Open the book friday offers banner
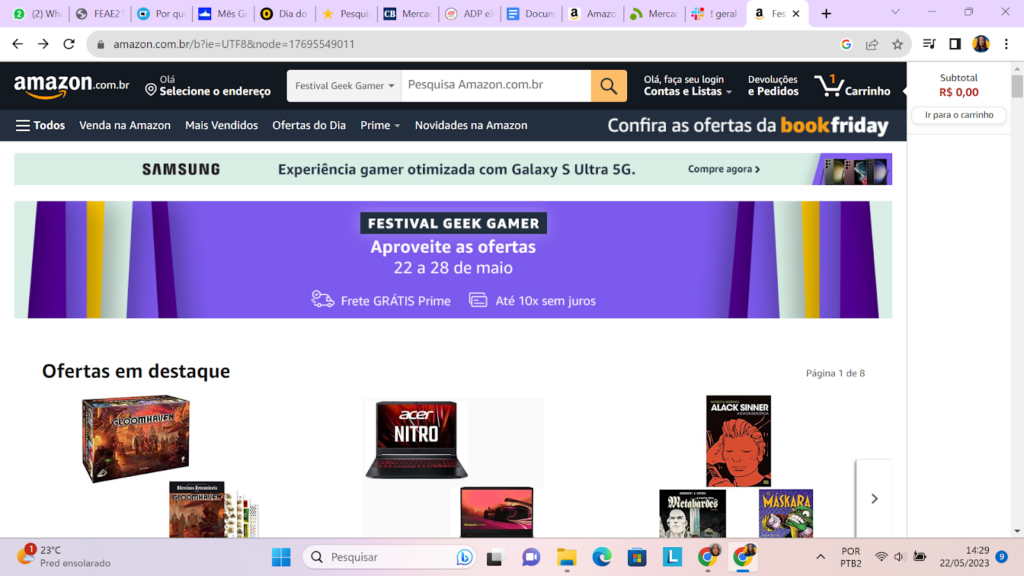1024x576 pixels. (748, 125)
